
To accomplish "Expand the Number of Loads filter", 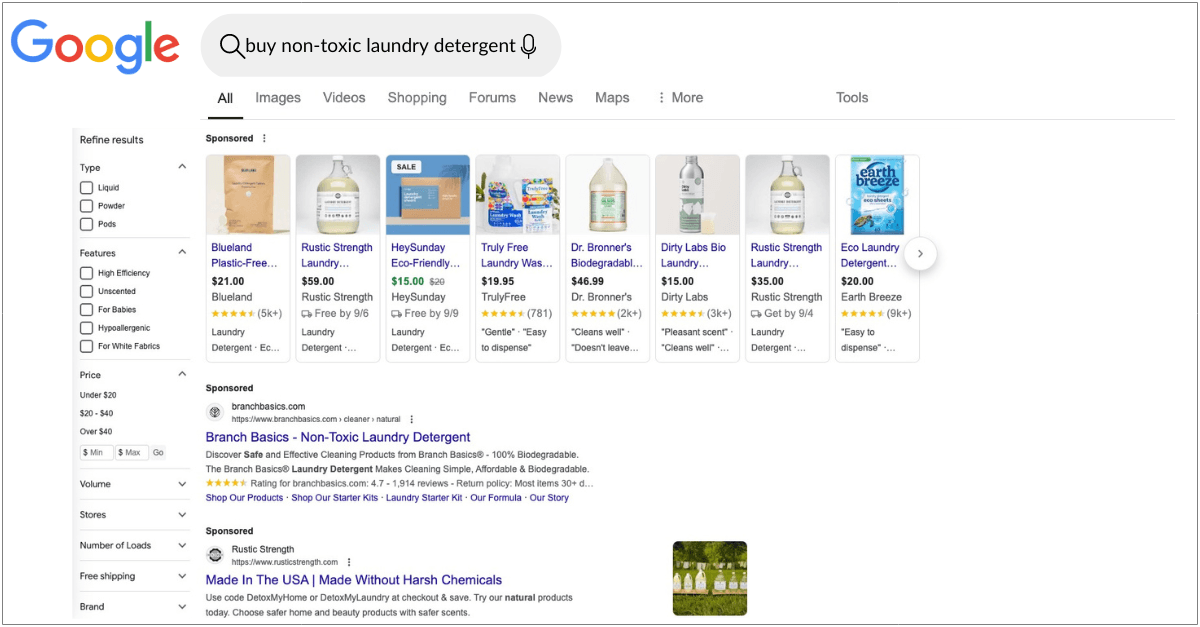I will 182,546.
